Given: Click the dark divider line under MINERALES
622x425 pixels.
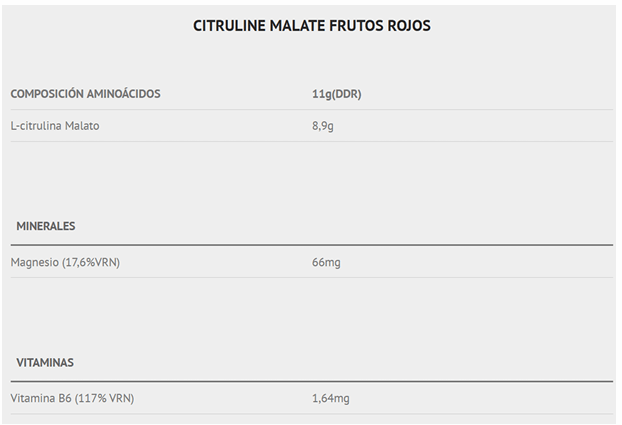Looking at the screenshot, I should 311,245.
